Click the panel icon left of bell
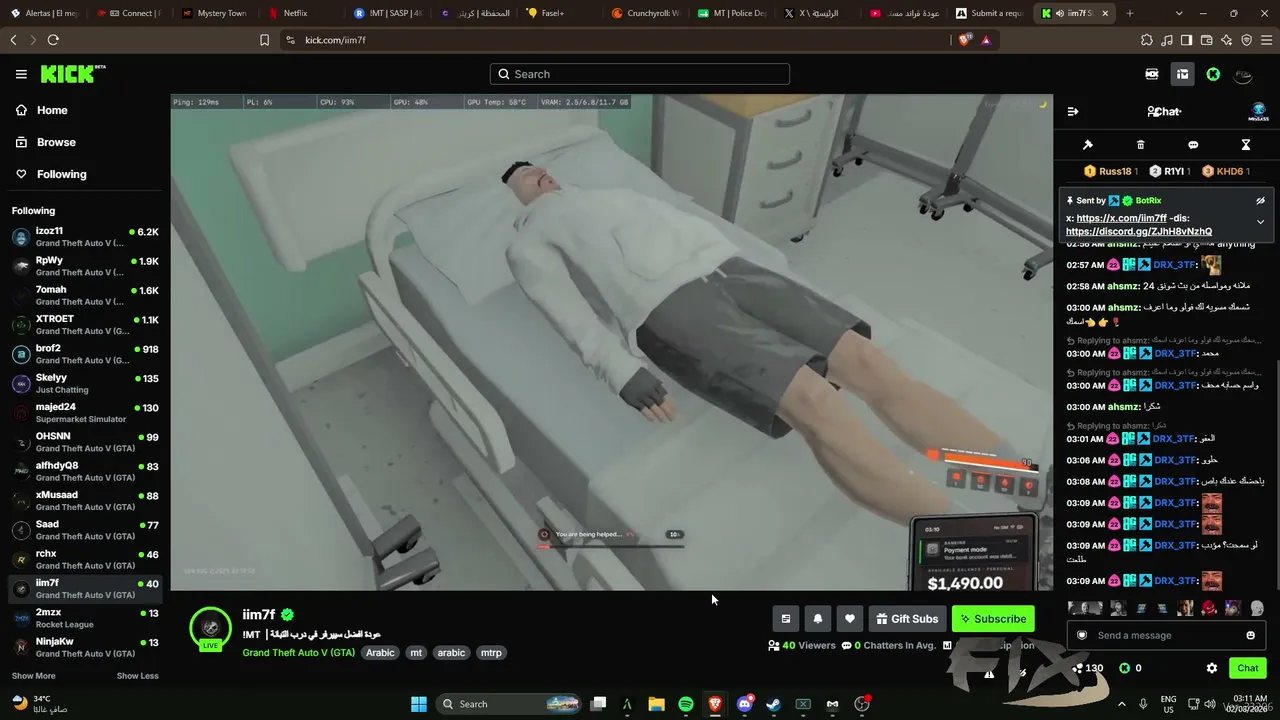1280x720 pixels. pyautogui.click(x=786, y=619)
